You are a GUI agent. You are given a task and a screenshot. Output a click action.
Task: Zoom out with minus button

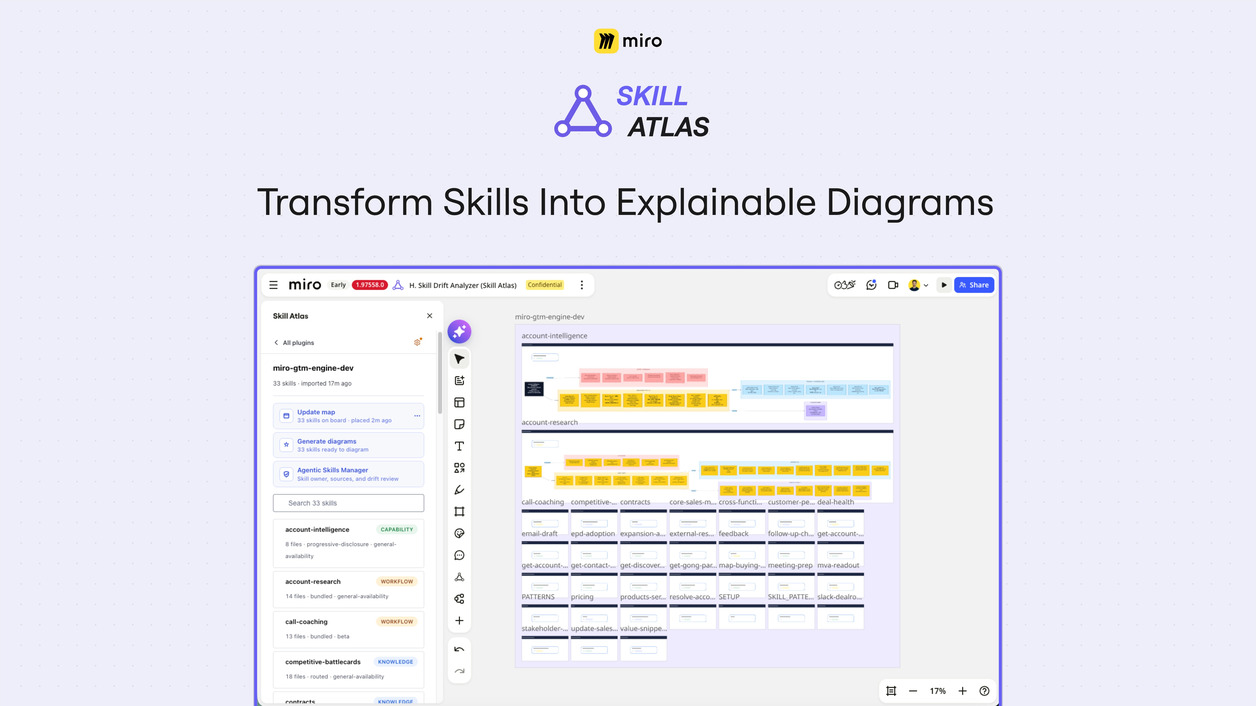(x=913, y=691)
